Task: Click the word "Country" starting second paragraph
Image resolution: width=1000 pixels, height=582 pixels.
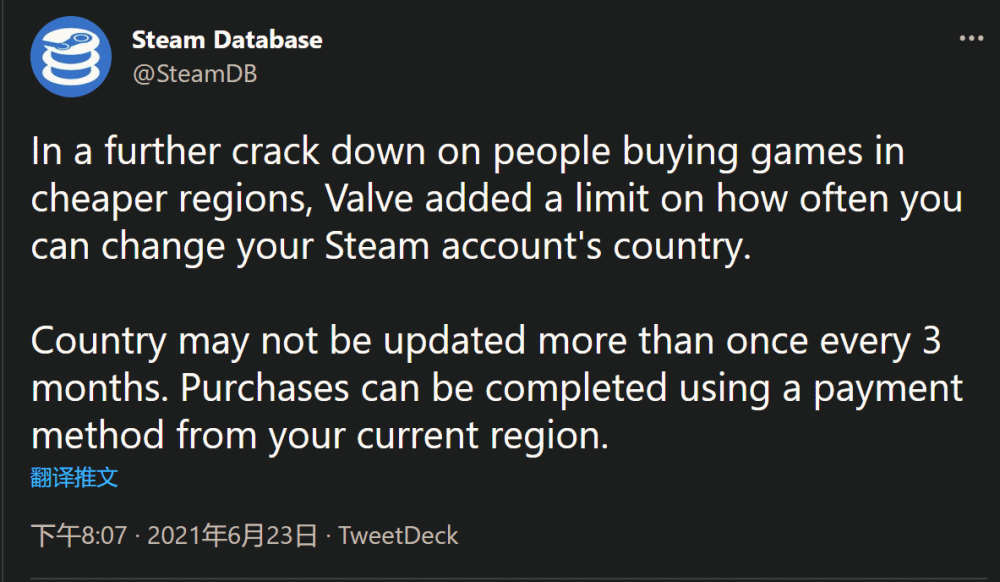Action: point(98,341)
